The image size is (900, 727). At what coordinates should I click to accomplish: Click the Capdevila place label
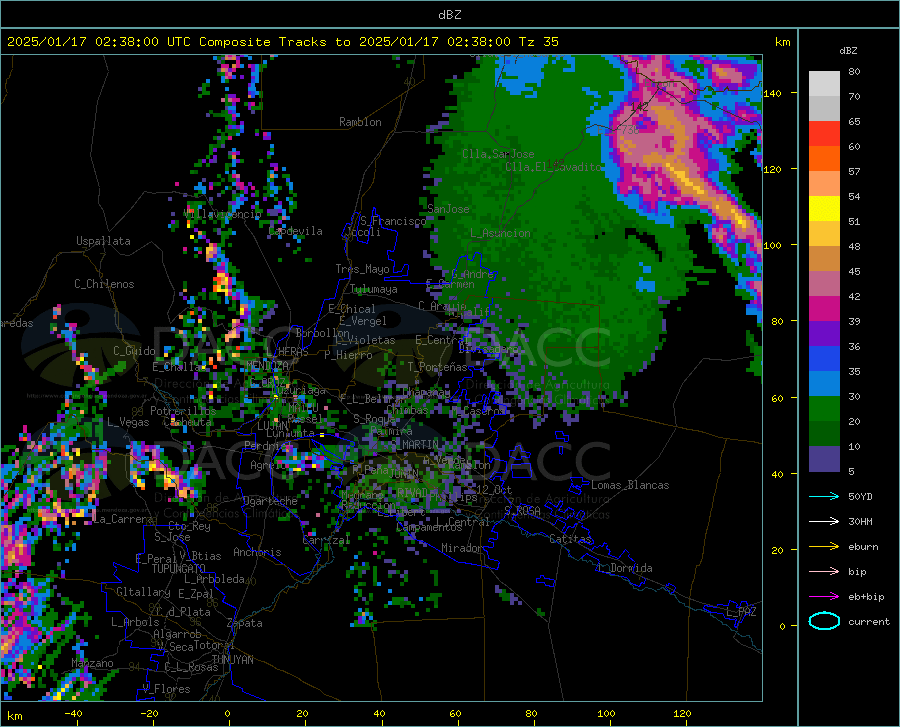[295, 231]
